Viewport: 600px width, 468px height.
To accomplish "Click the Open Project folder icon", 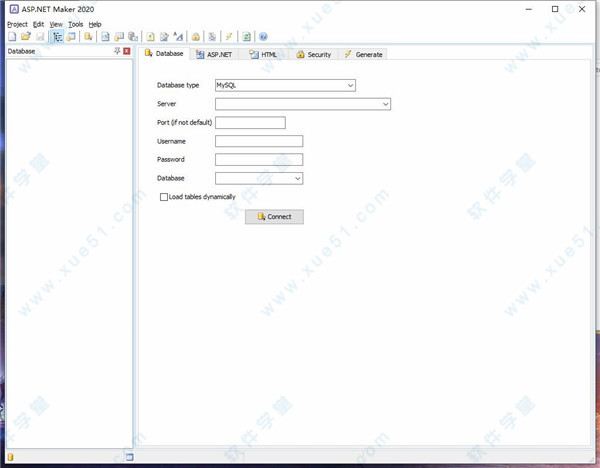I will coord(26,37).
